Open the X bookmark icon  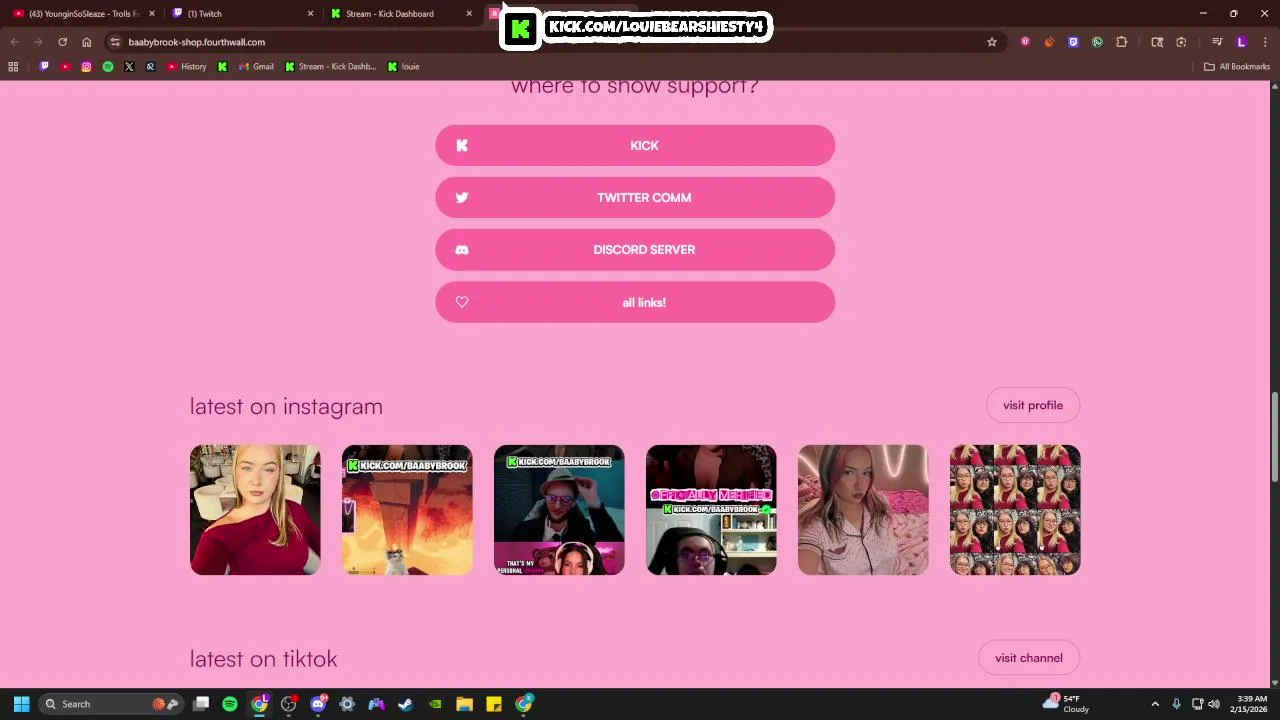tap(129, 67)
